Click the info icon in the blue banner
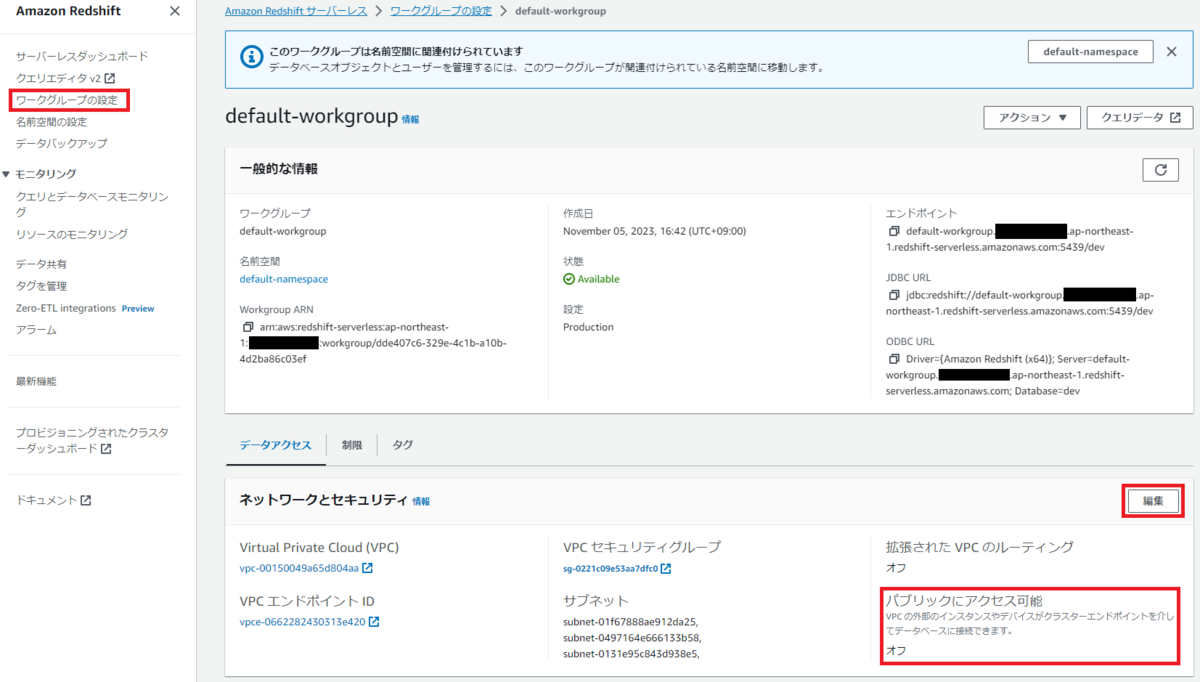Screen dimensions: 1200x682 pyautogui.click(x=250, y=59)
